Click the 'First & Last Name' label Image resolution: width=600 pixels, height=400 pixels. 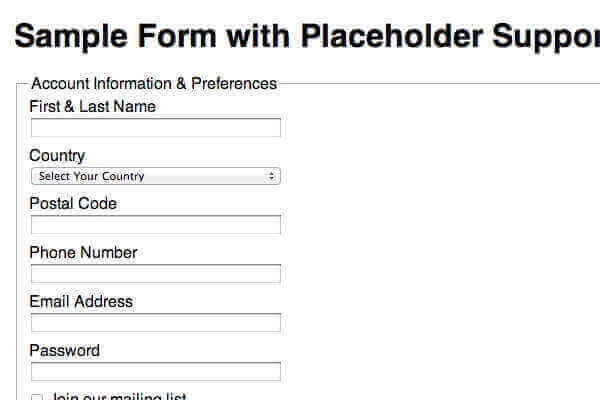tap(92, 107)
